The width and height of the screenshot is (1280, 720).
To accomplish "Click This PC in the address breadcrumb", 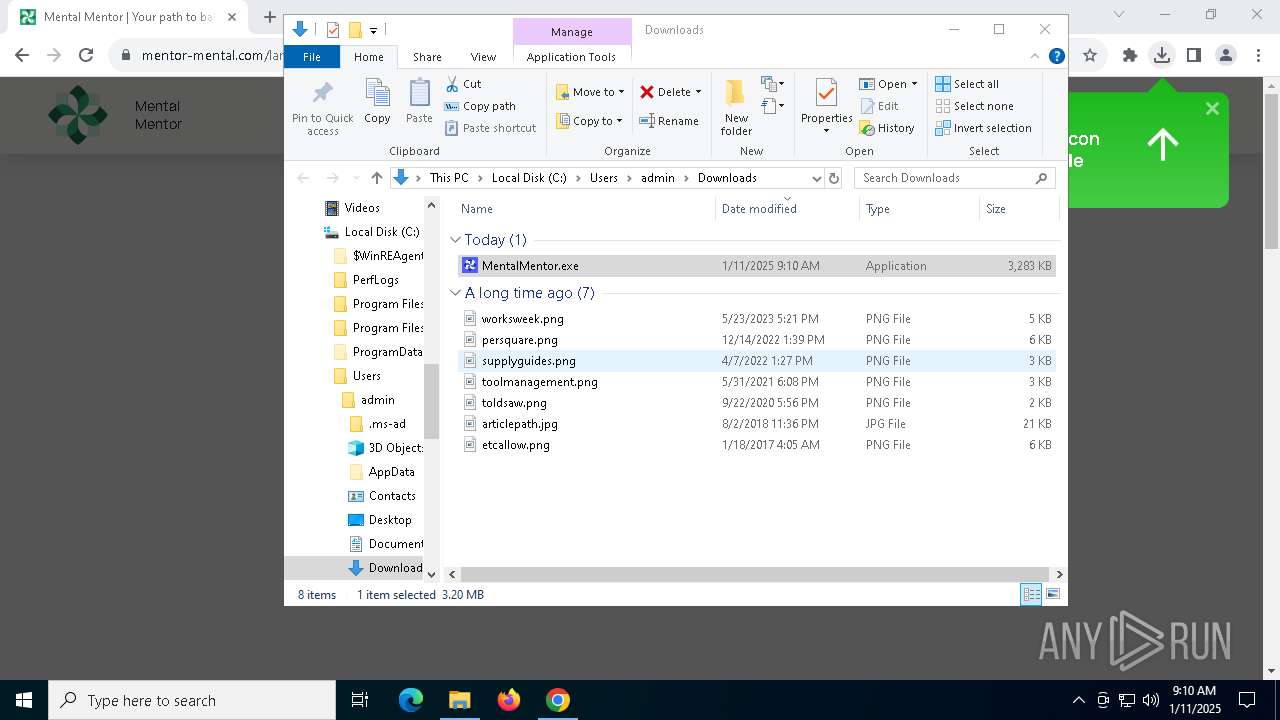I will (x=449, y=178).
